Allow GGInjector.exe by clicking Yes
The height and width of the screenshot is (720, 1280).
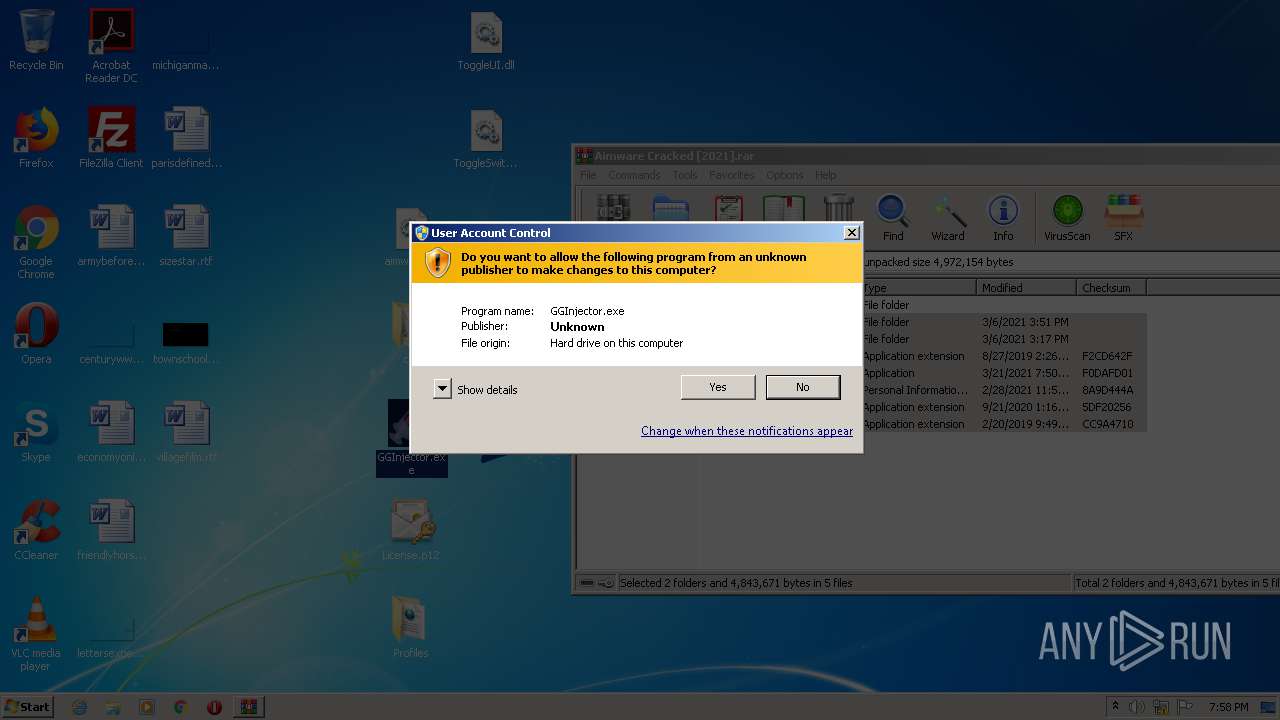coord(718,387)
